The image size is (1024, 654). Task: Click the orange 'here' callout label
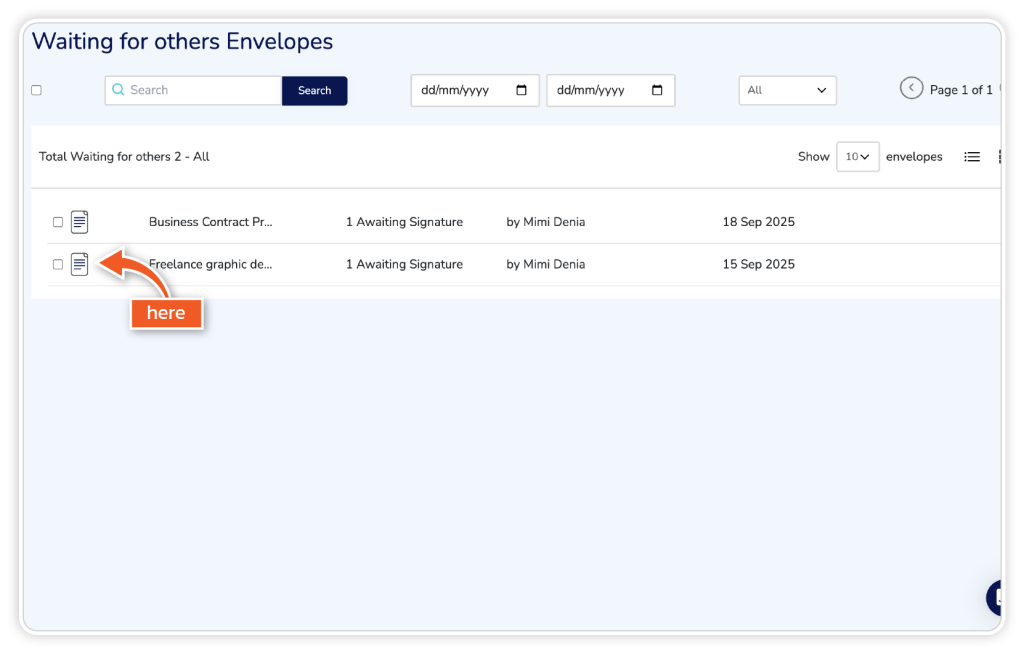(x=166, y=313)
